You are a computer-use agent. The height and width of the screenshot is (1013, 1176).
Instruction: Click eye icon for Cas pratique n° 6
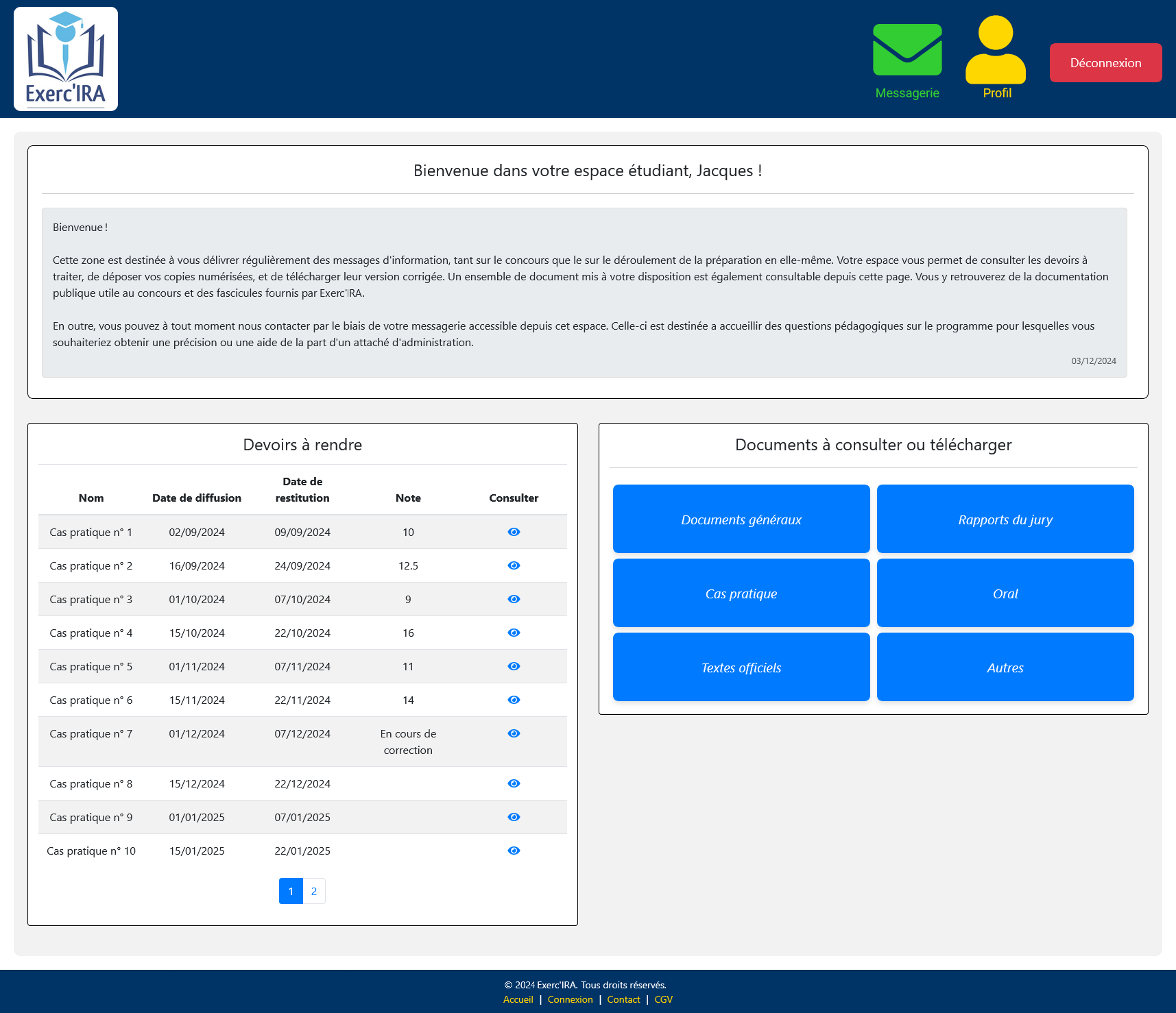[x=514, y=700]
